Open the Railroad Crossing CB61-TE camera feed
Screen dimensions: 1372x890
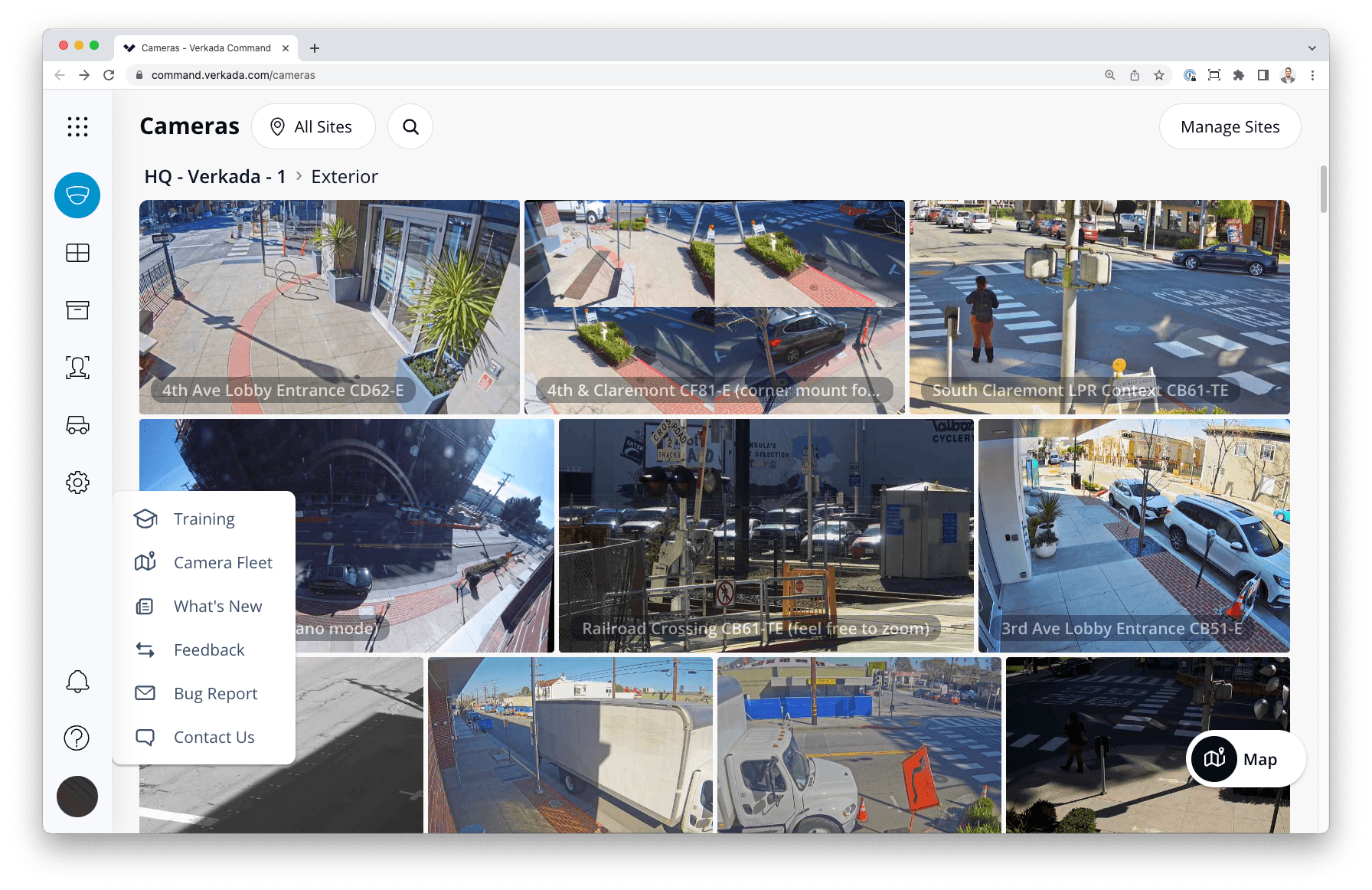click(x=766, y=535)
